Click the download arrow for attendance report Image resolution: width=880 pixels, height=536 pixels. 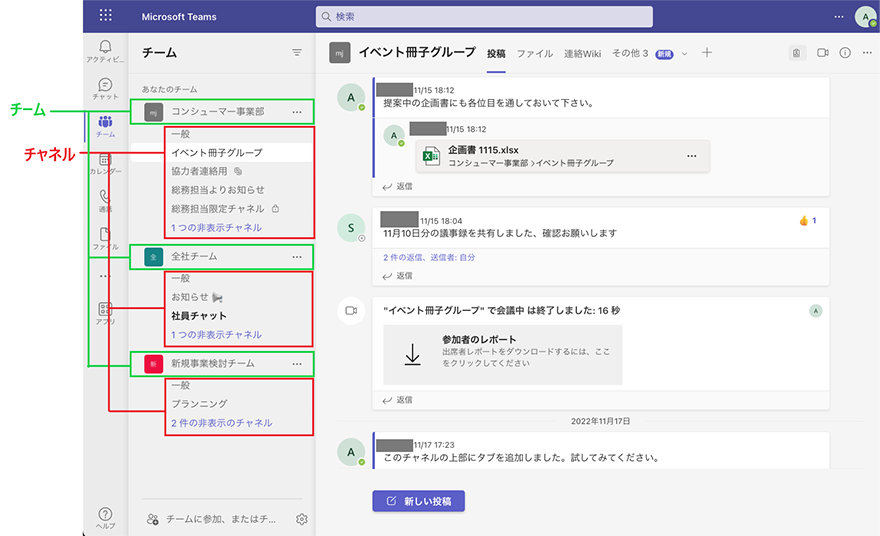click(x=412, y=354)
